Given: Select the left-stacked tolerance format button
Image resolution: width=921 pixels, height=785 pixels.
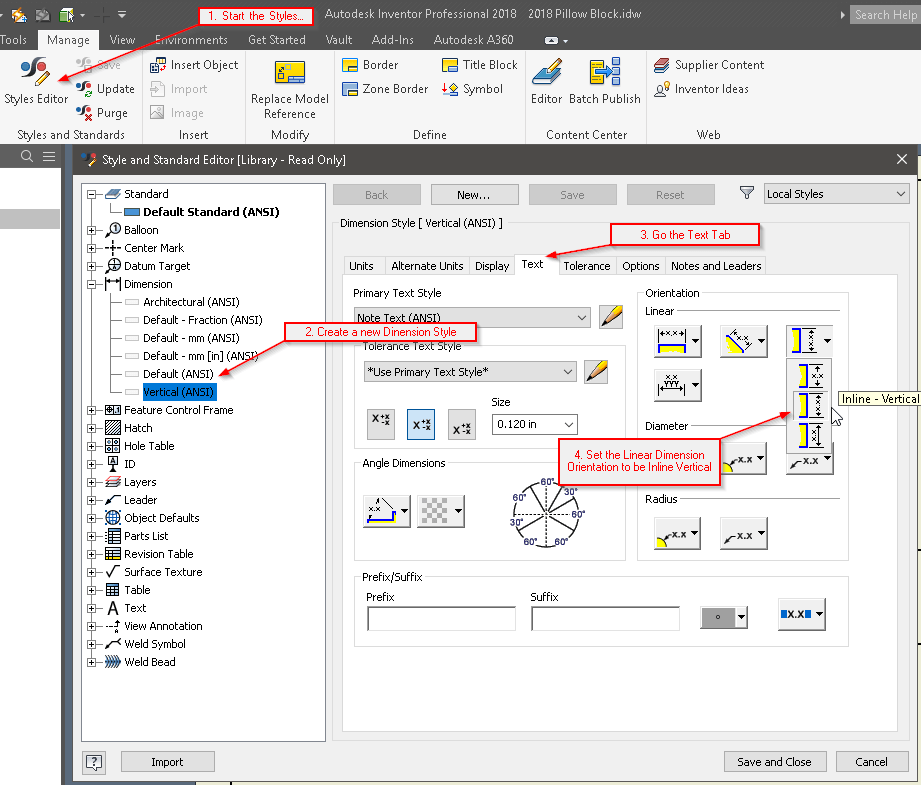Looking at the screenshot, I should click(380, 424).
